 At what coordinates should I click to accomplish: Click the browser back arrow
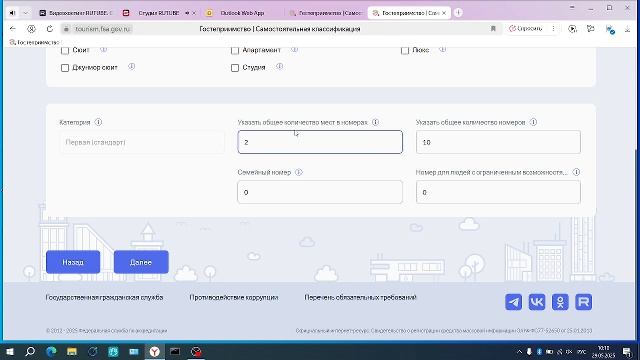(x=13, y=29)
